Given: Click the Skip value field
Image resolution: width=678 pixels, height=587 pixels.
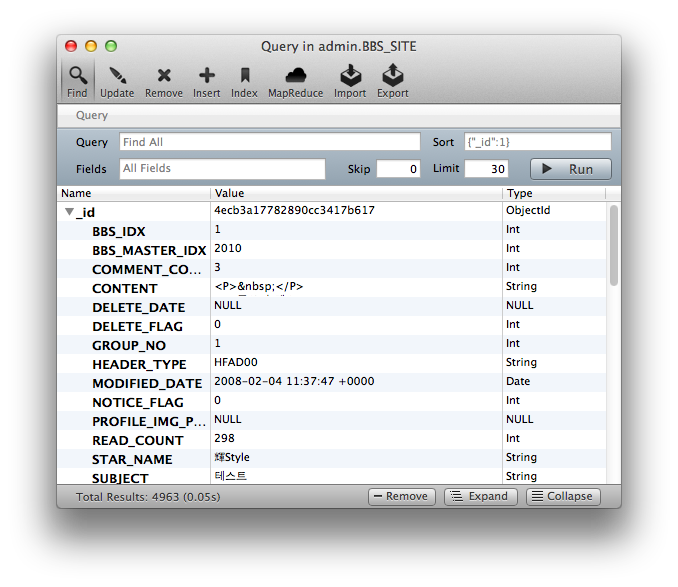Looking at the screenshot, I should [x=398, y=169].
